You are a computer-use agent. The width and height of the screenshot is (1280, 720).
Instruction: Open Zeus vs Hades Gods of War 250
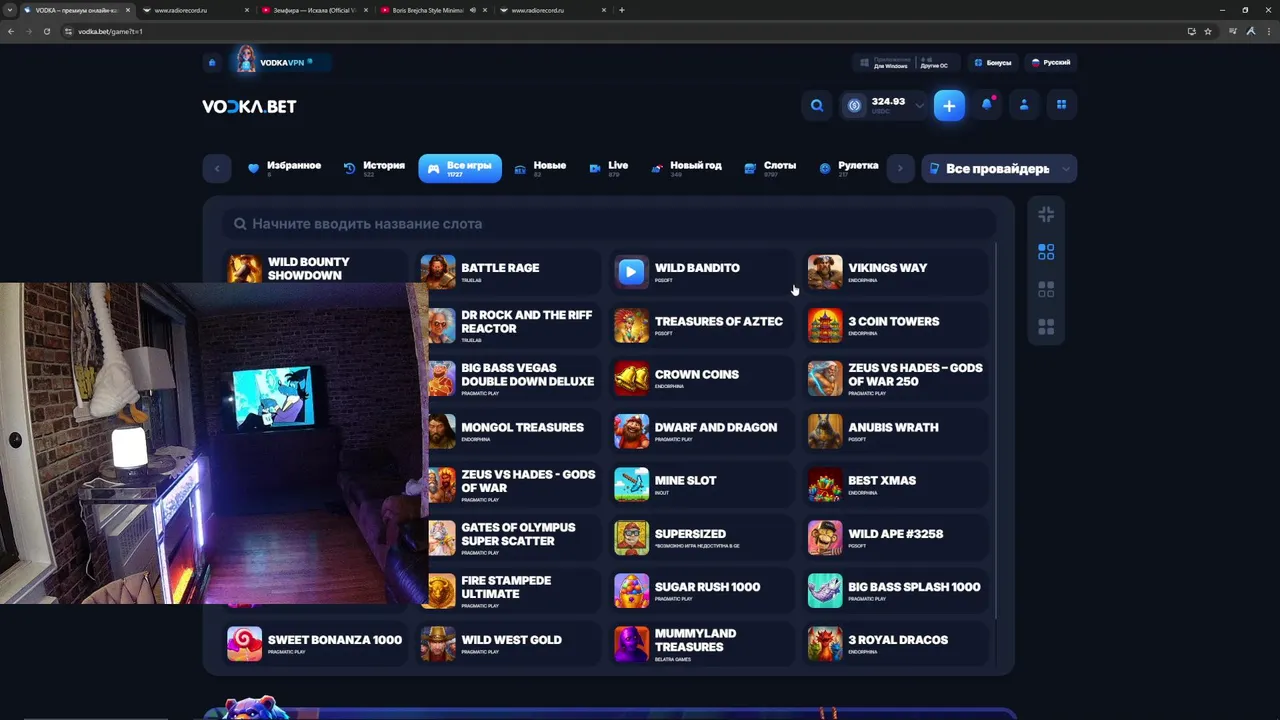[897, 378]
